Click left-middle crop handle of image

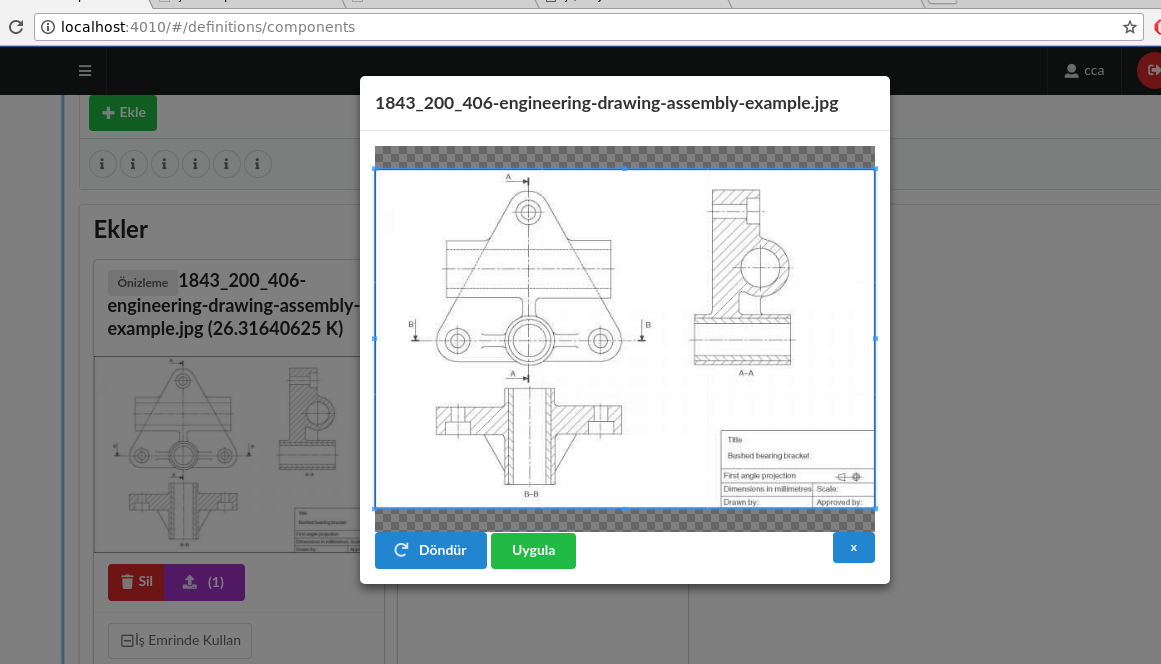pos(375,339)
